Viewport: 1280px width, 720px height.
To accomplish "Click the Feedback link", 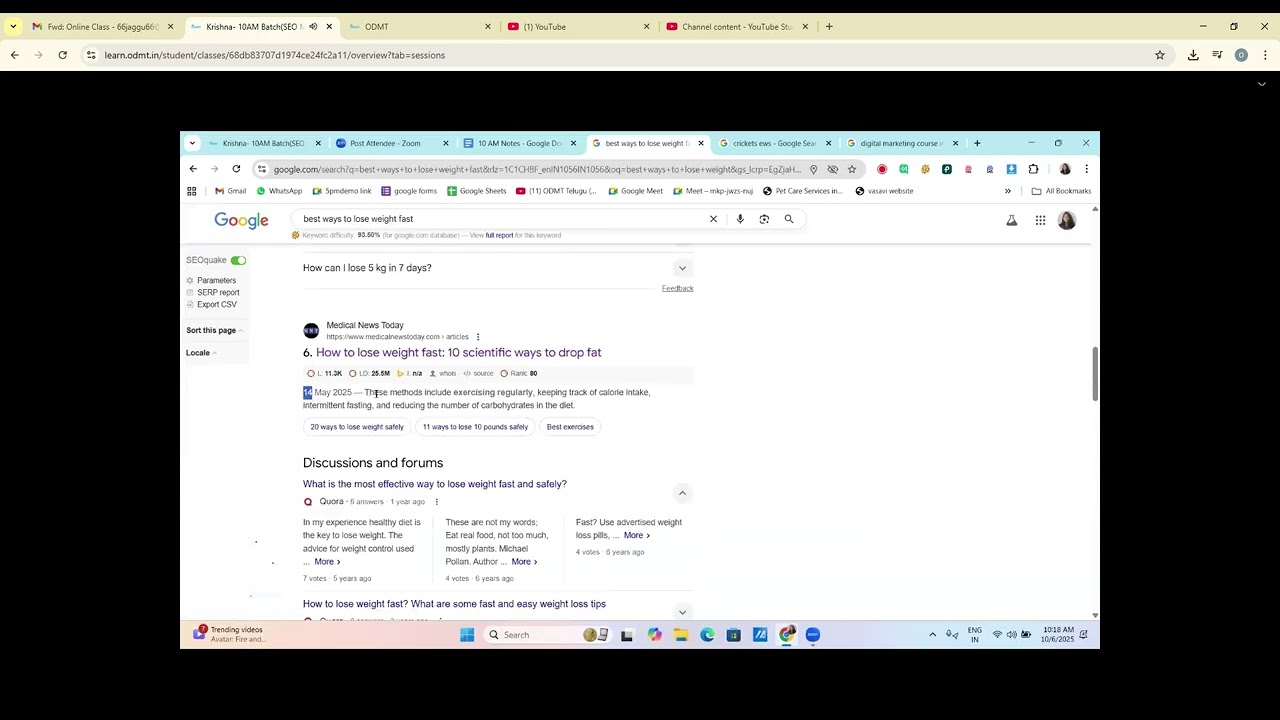I will click(x=677, y=288).
